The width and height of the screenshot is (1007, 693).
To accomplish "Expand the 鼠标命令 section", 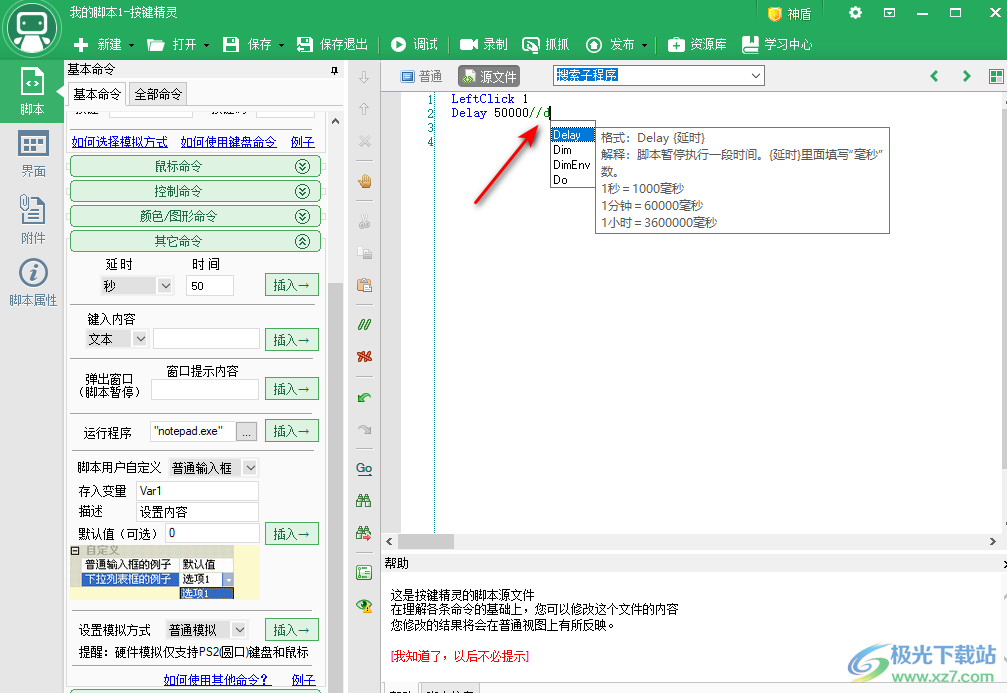I will pyautogui.click(x=195, y=166).
